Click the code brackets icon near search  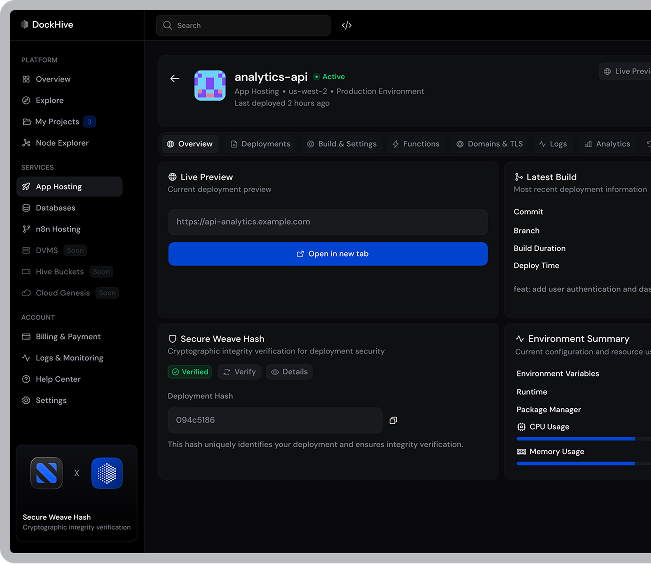click(346, 26)
